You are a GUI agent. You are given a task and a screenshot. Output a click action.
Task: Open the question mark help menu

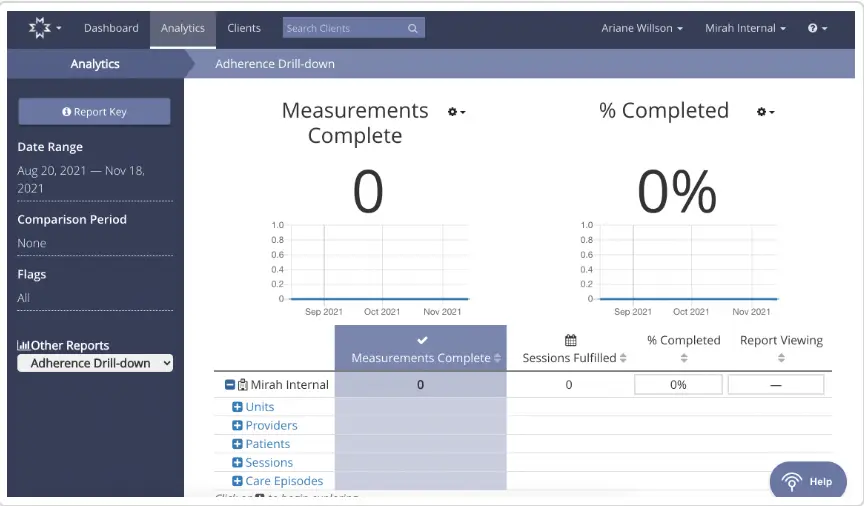(818, 28)
